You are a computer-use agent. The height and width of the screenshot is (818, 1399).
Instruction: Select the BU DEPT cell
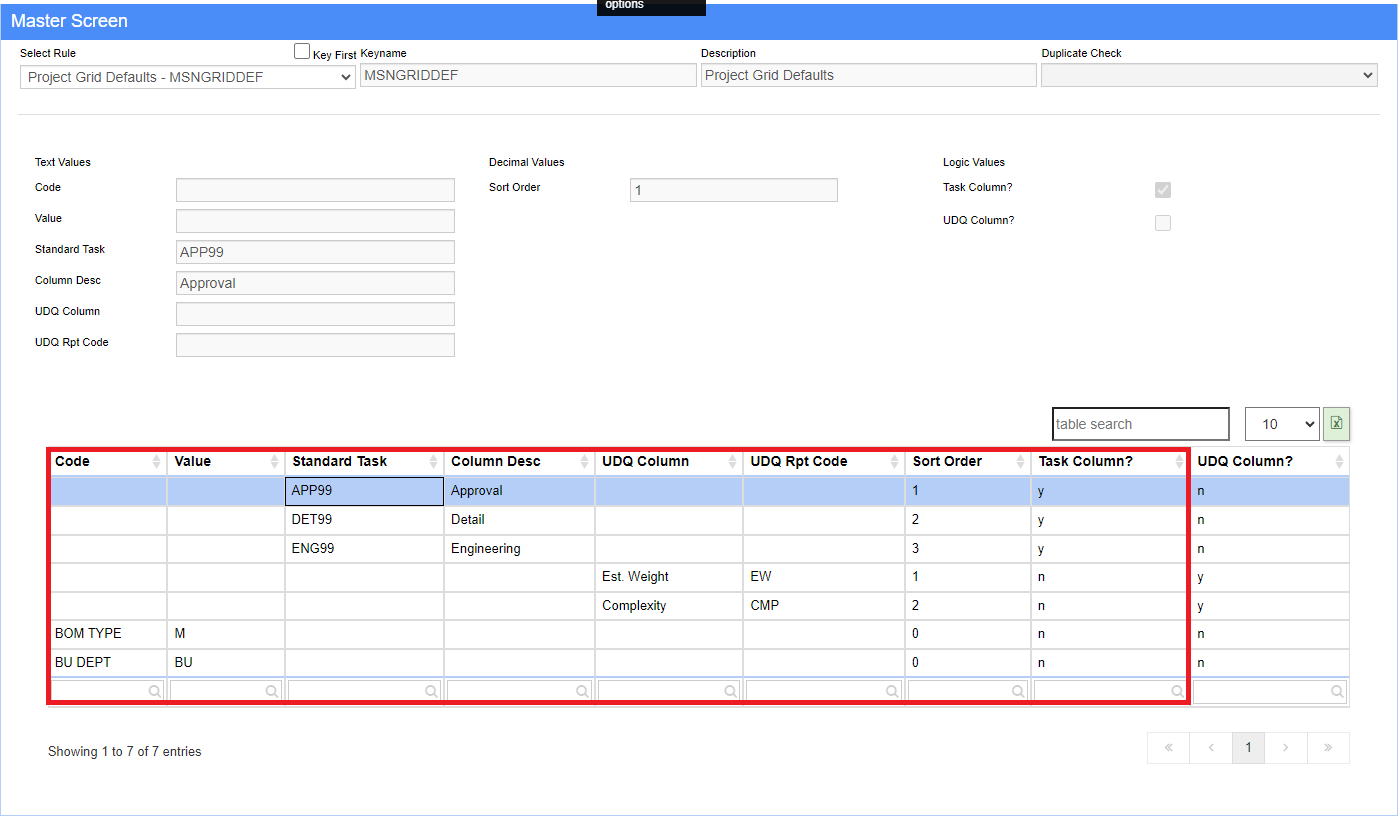(x=108, y=663)
